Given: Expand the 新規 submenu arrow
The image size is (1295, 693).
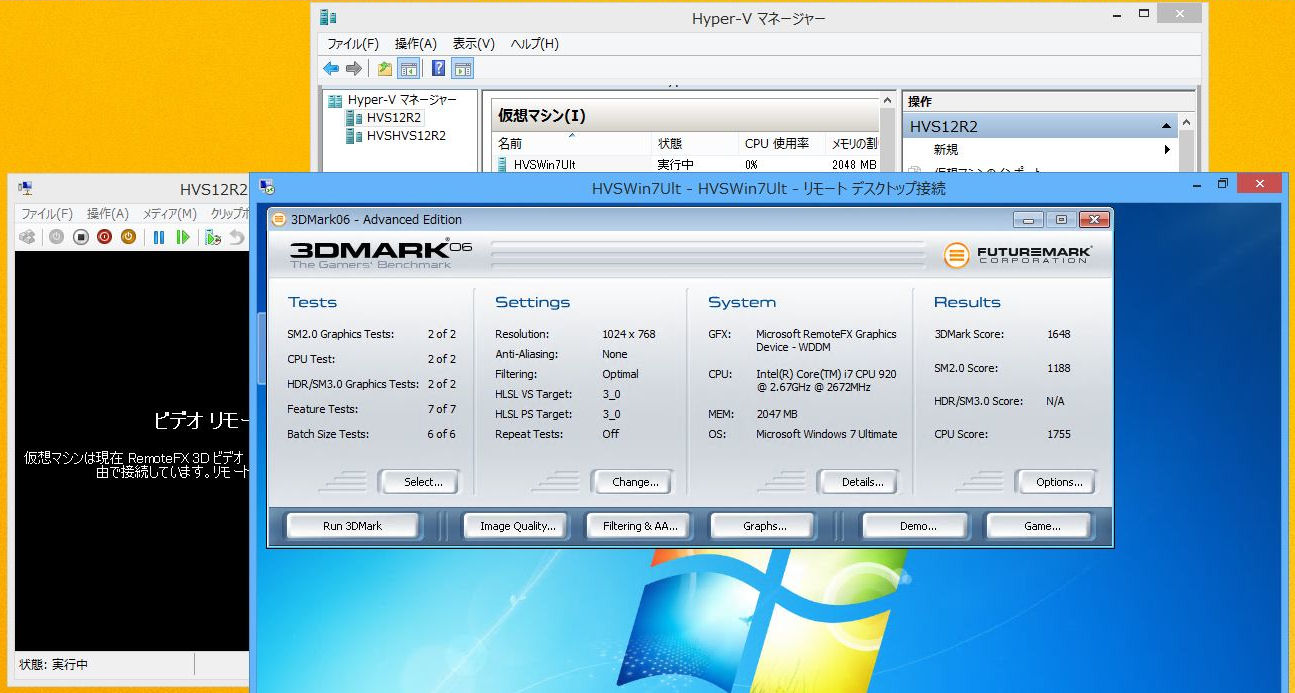Looking at the screenshot, I should (1167, 150).
